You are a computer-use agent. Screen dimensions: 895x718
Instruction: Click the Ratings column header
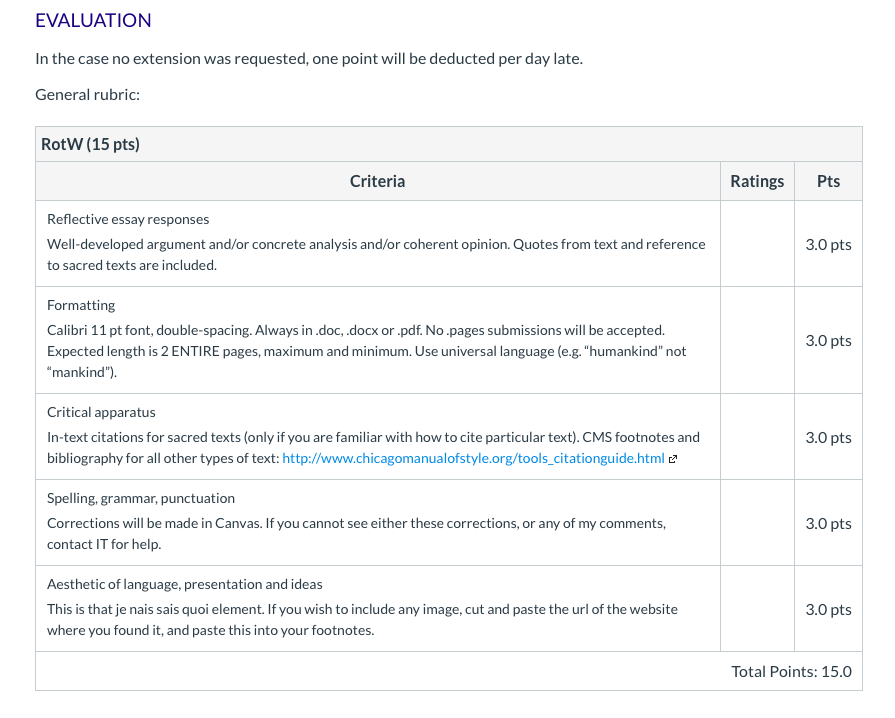[757, 181]
